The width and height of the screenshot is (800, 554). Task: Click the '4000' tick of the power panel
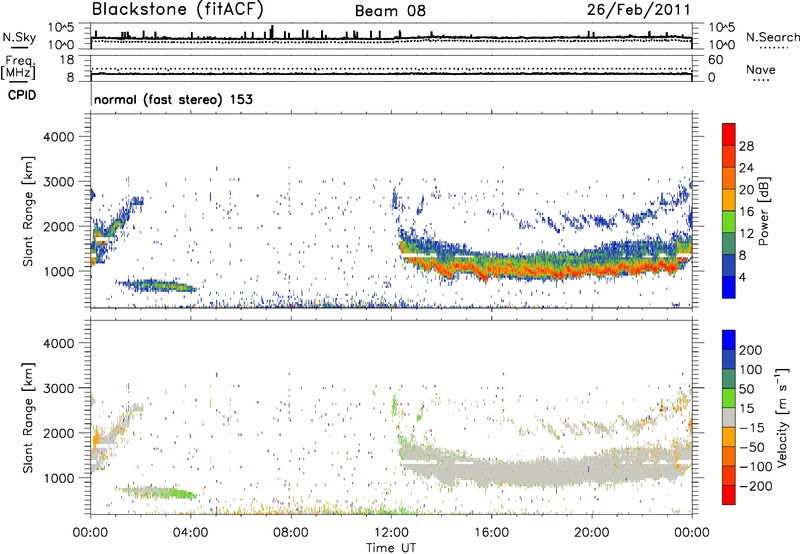coord(58,137)
